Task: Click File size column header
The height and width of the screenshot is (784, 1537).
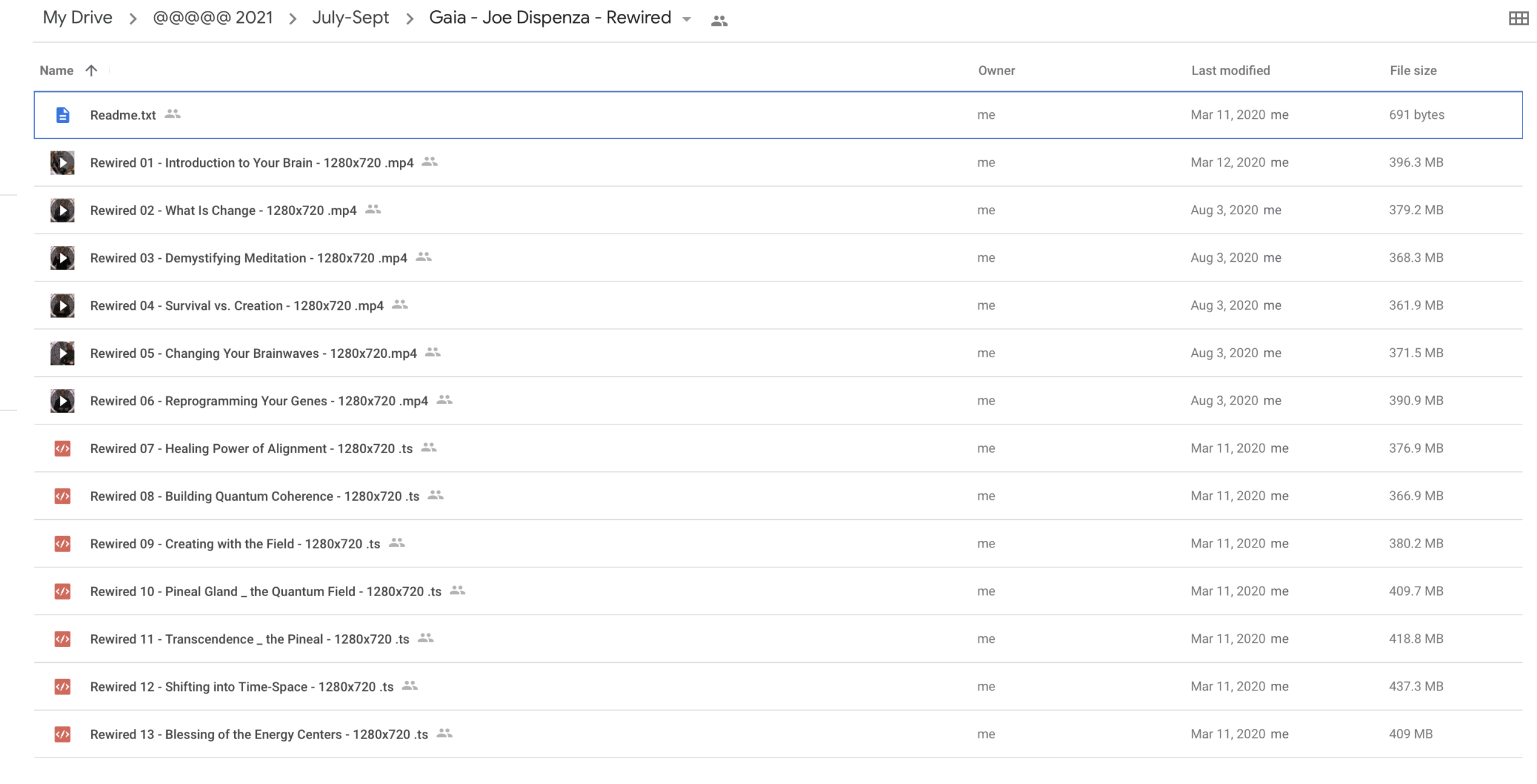Action: 1413,71
